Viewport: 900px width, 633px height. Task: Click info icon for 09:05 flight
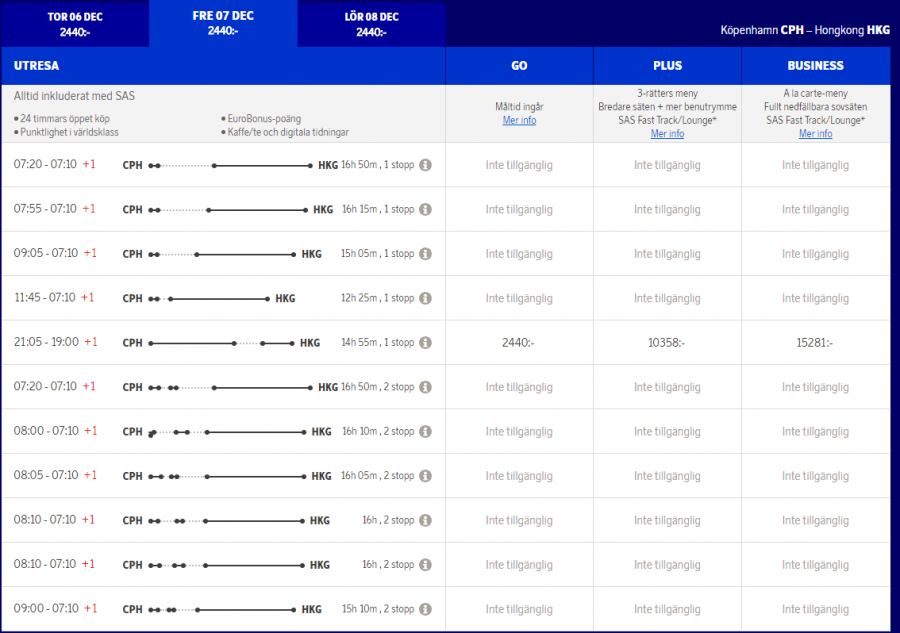(425, 254)
